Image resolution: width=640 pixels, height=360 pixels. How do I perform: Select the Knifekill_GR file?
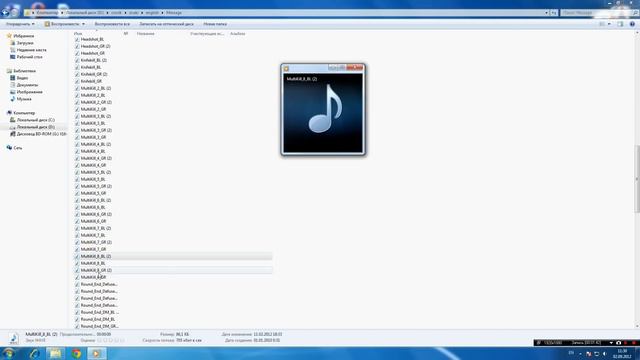coord(91,81)
